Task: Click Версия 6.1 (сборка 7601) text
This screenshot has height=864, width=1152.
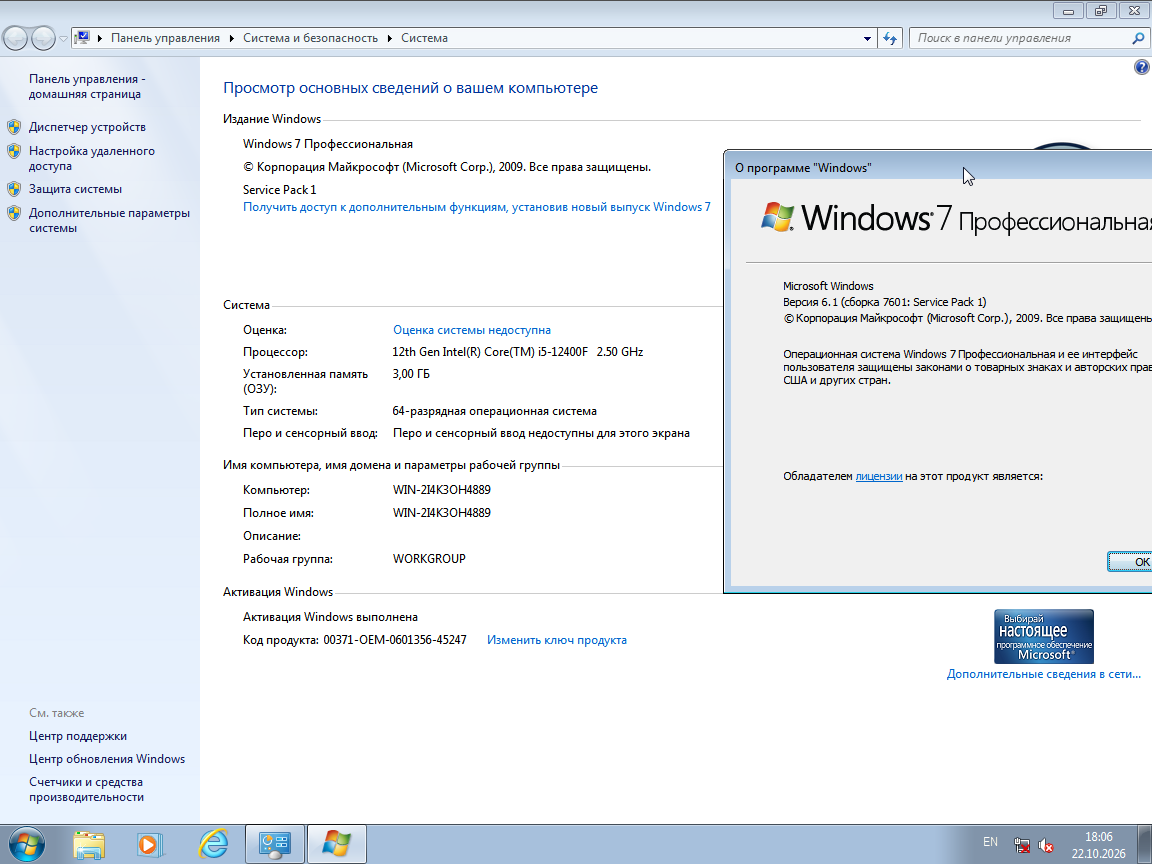Action: [x=885, y=302]
